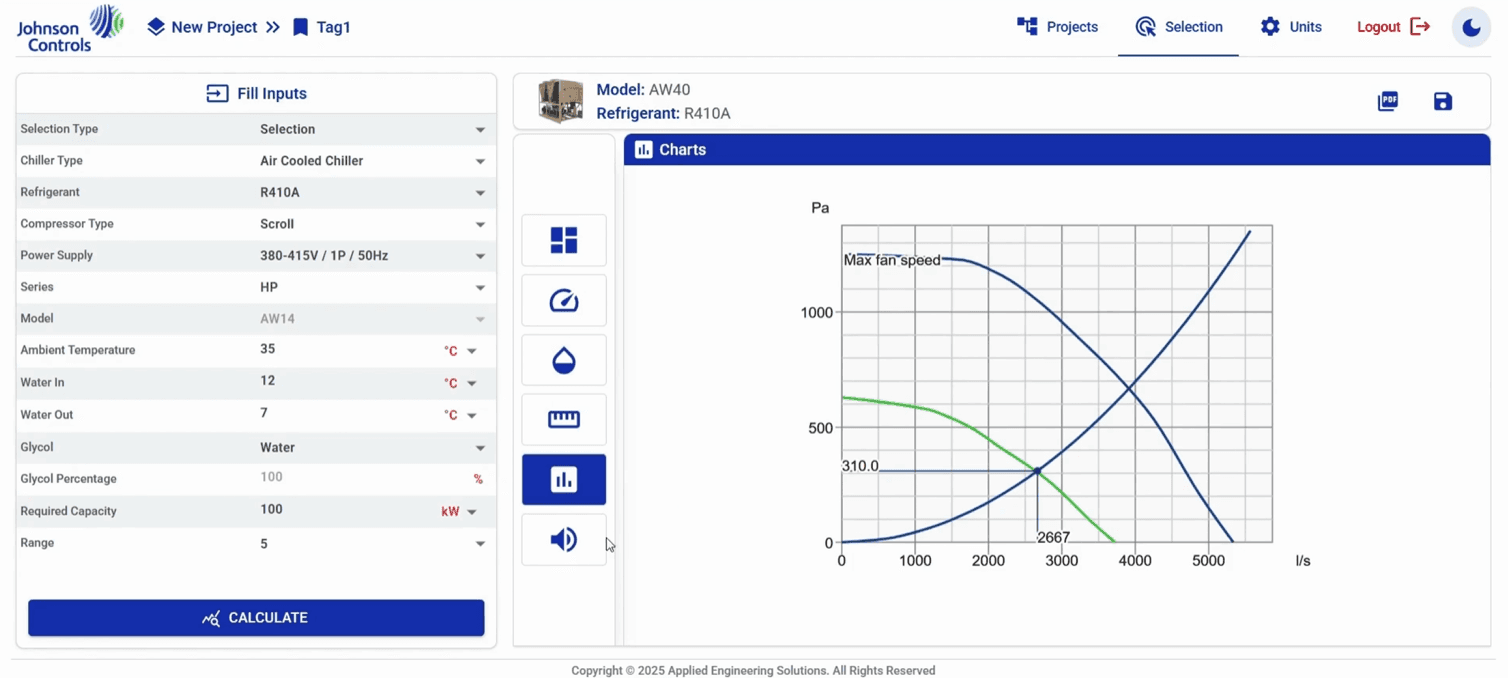Click the Water In value field
The width and height of the screenshot is (1508, 678).
[x=345, y=381]
